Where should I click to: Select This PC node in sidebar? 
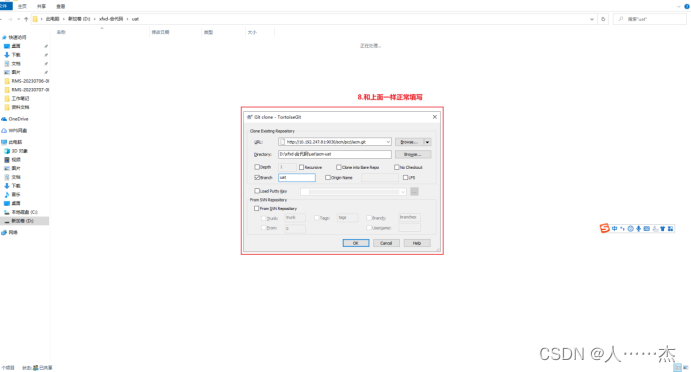12,142
